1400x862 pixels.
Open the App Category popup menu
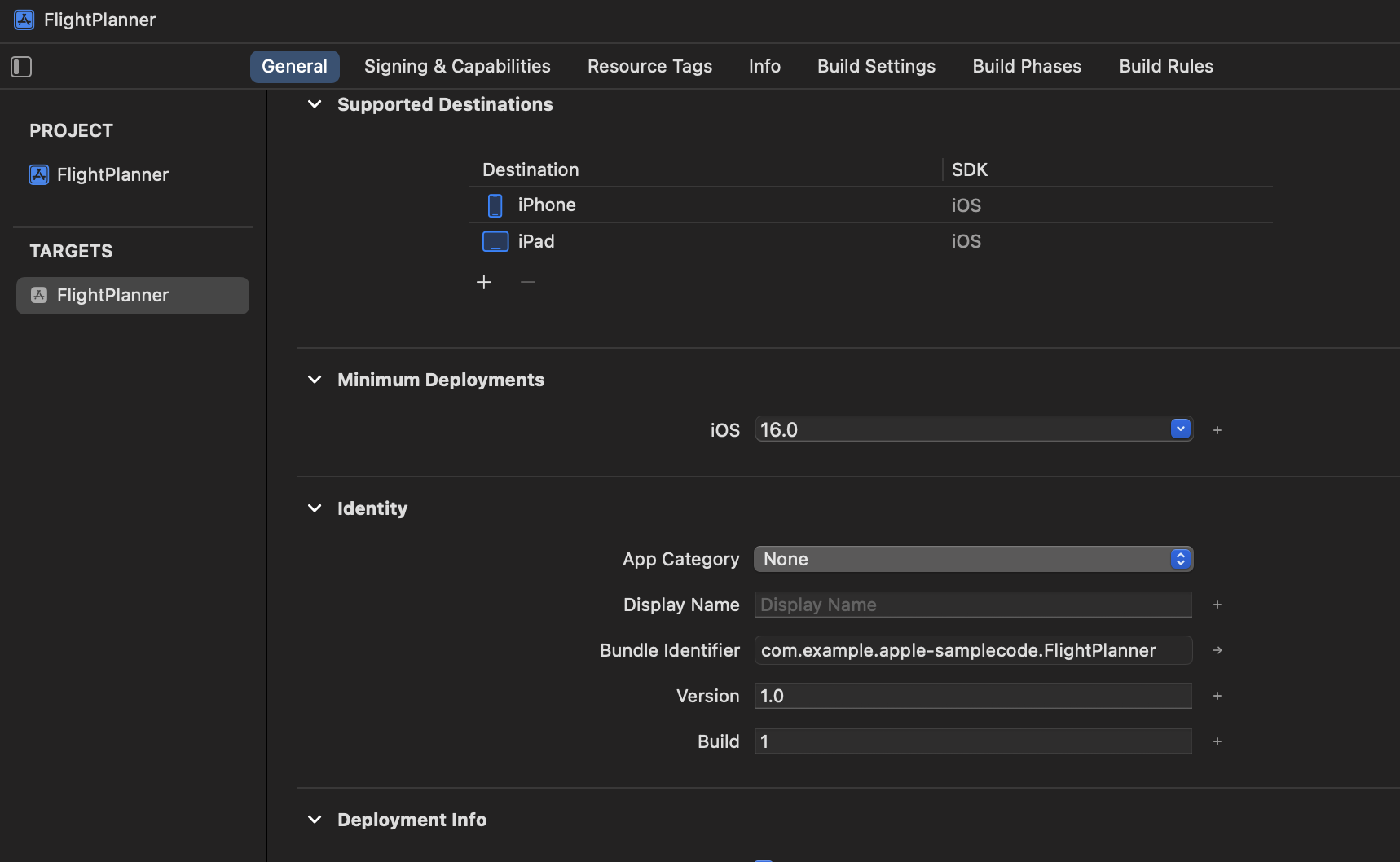click(x=973, y=559)
